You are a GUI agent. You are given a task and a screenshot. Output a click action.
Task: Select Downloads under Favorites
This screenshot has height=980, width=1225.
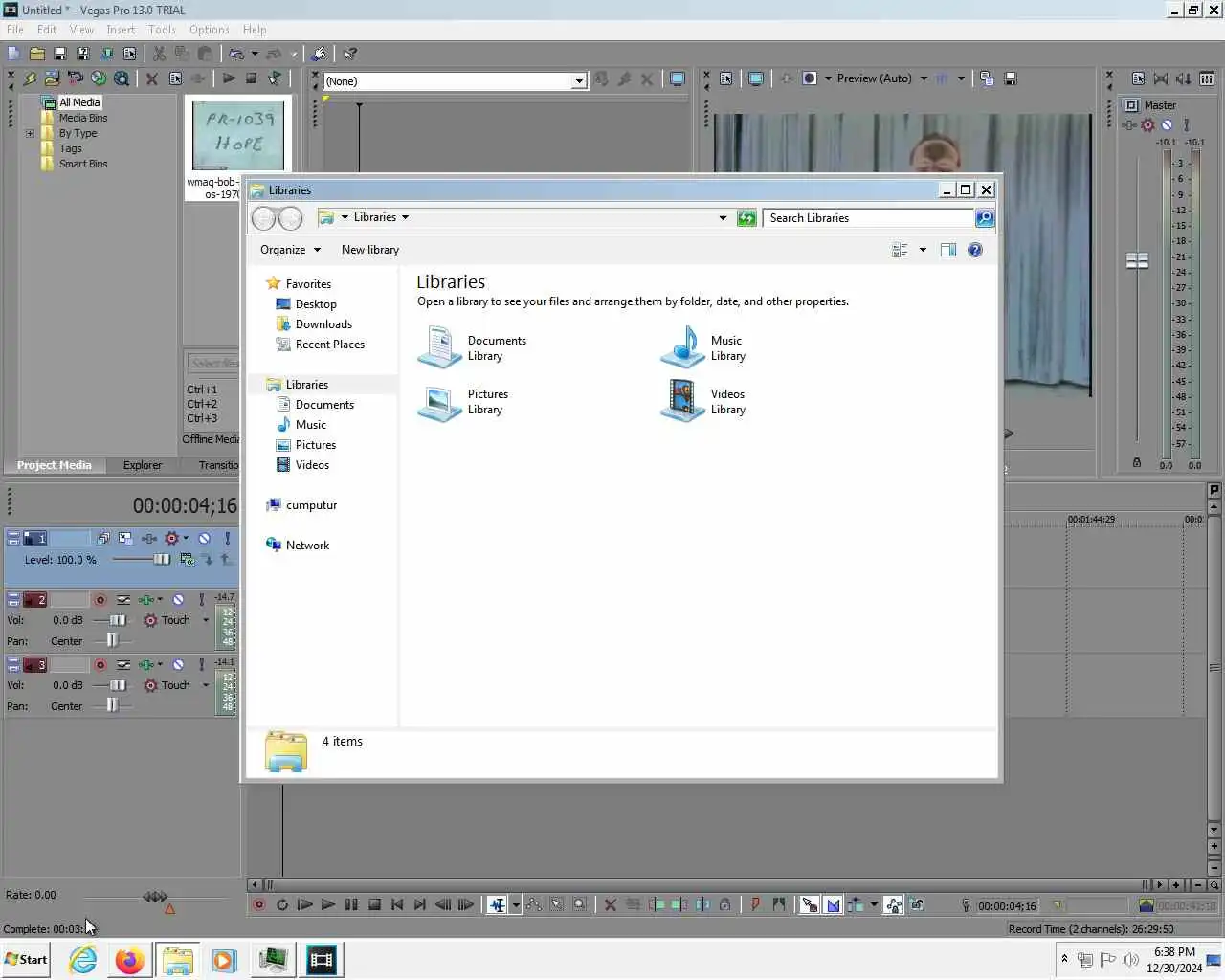314,324
